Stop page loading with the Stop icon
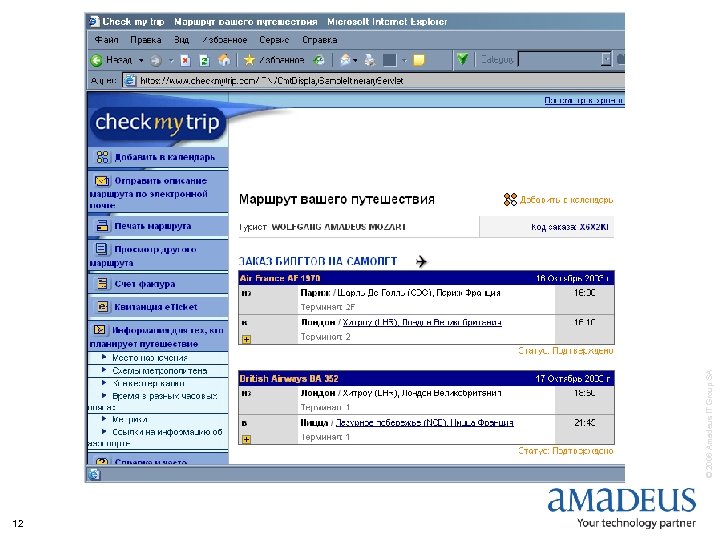The image size is (720, 540). pos(186,60)
